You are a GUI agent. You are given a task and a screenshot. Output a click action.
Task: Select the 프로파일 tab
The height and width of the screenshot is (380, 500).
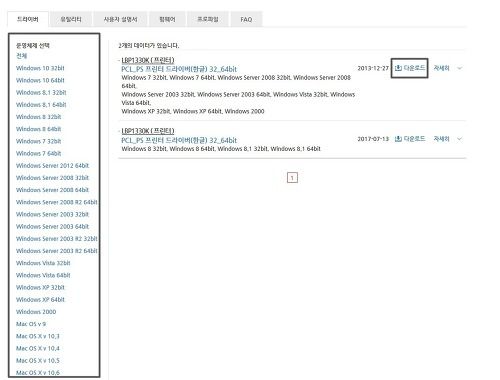[208, 19]
